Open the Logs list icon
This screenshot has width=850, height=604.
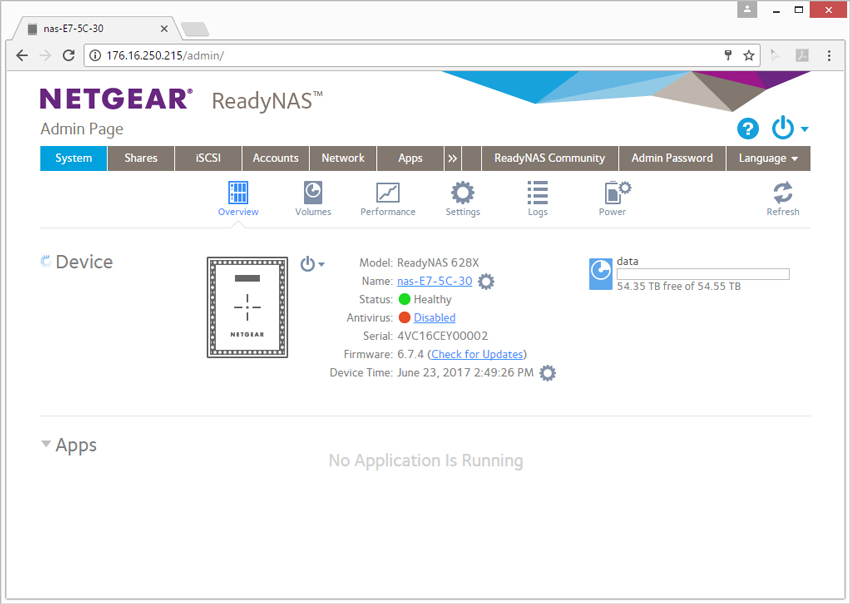coord(537,192)
